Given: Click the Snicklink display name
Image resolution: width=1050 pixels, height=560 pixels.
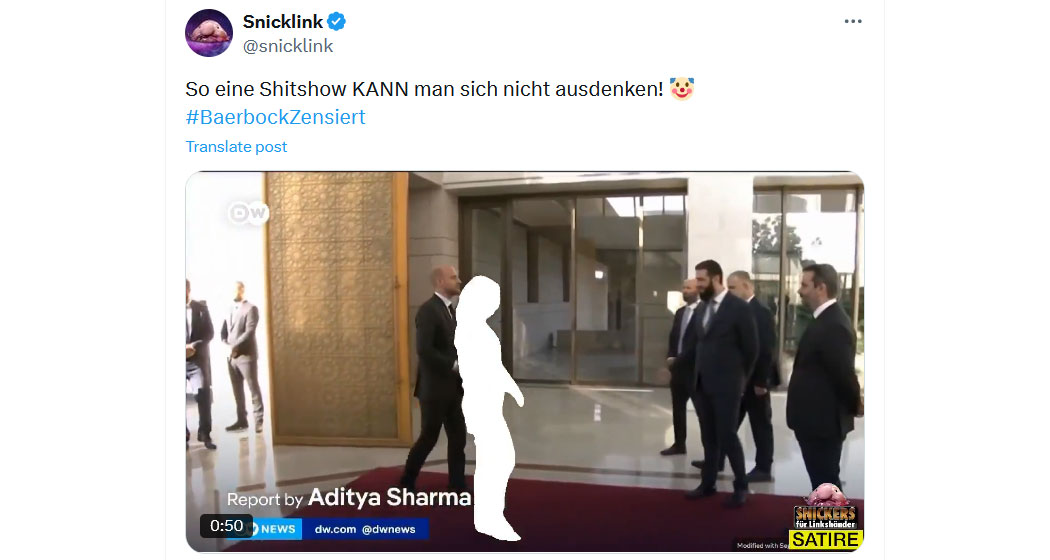Looking at the screenshot, I should pos(283,22).
